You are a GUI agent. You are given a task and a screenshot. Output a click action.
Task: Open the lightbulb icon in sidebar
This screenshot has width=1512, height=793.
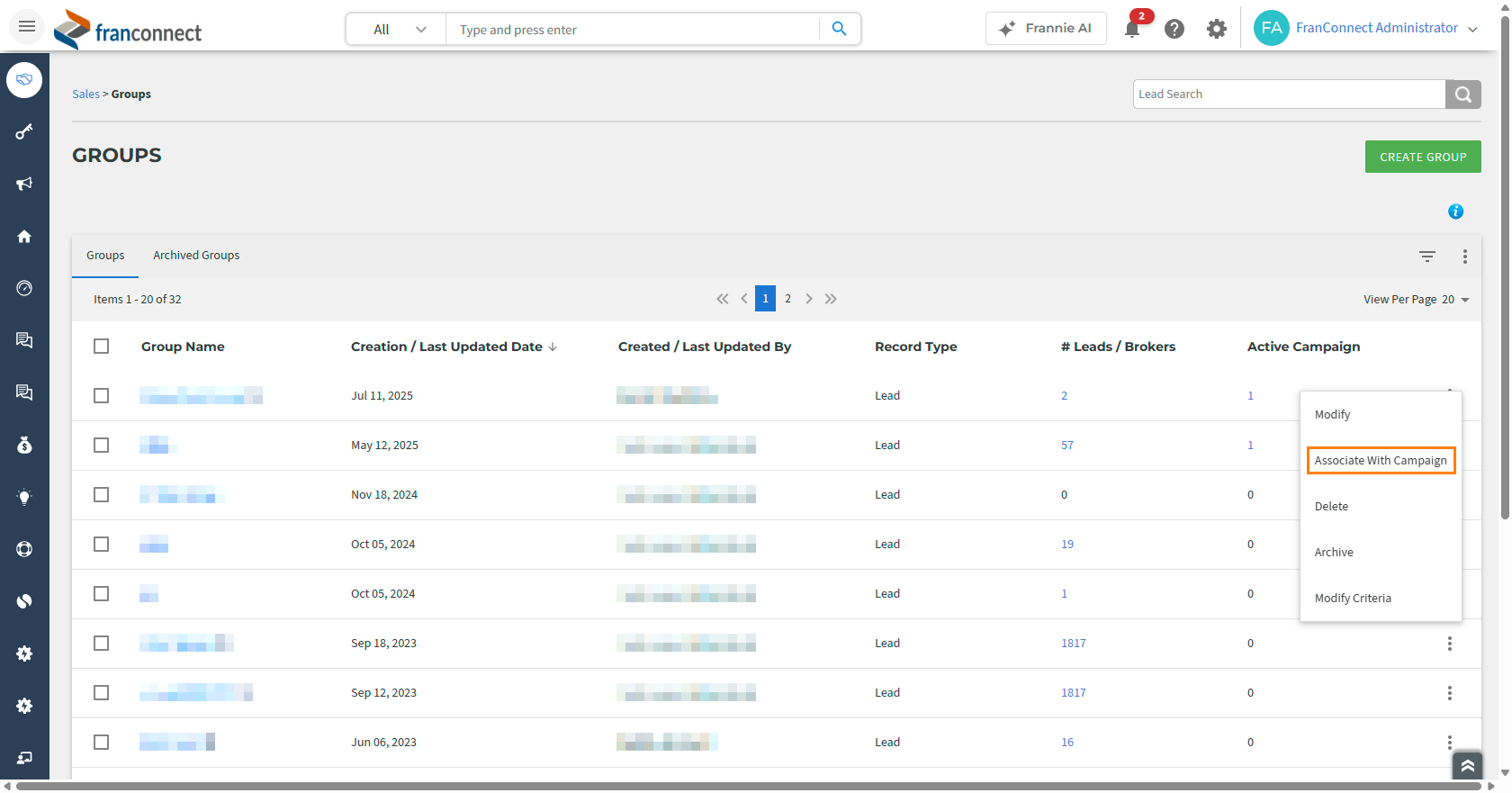pos(24,497)
